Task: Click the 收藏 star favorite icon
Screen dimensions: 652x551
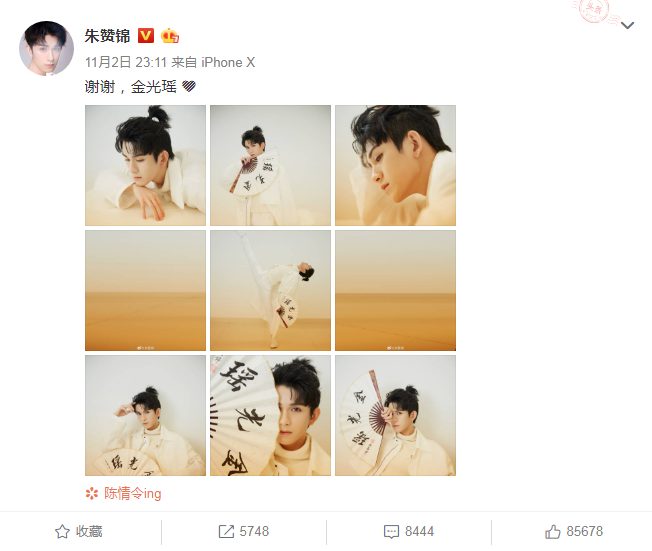Action: pos(62,531)
